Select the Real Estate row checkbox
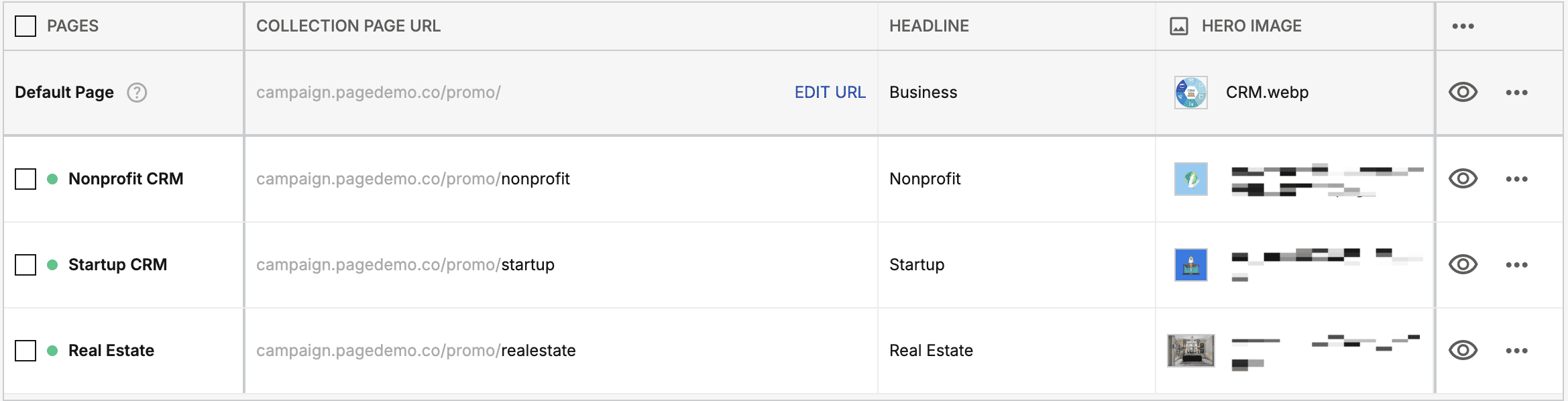The width and height of the screenshot is (1568, 401). pyautogui.click(x=25, y=351)
